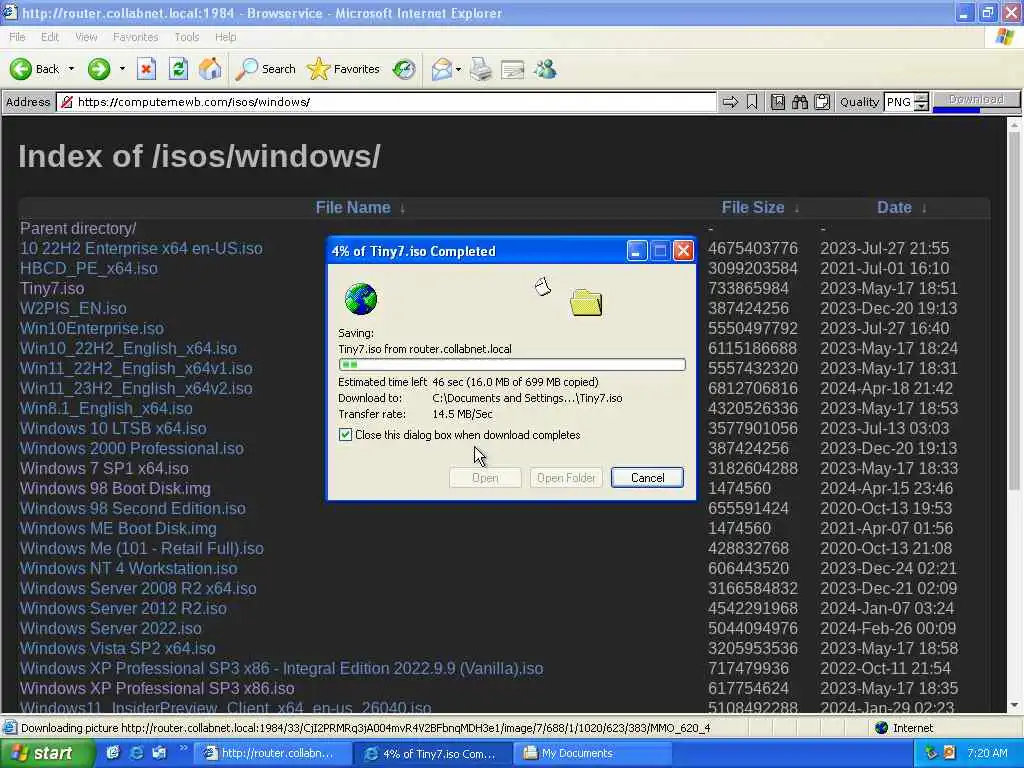
Task: Click the Stop loading icon
Action: click(146, 69)
